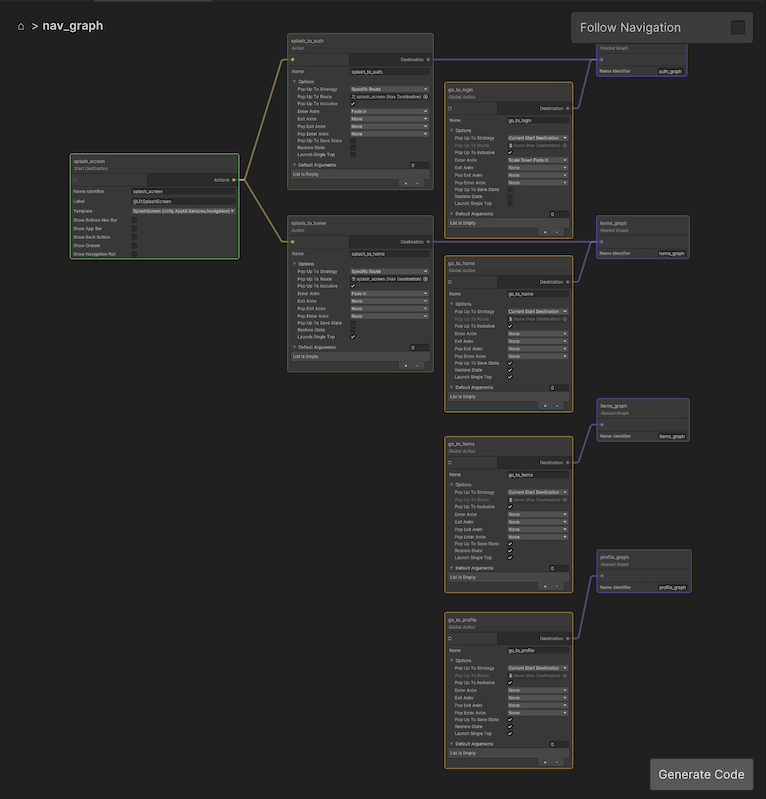Uncheck Launch Single Top in go_to_items
The image size is (766, 799).
510,558
